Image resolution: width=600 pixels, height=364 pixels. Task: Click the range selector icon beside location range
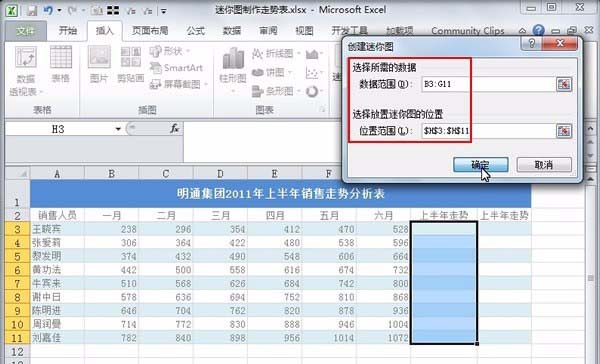[564, 131]
